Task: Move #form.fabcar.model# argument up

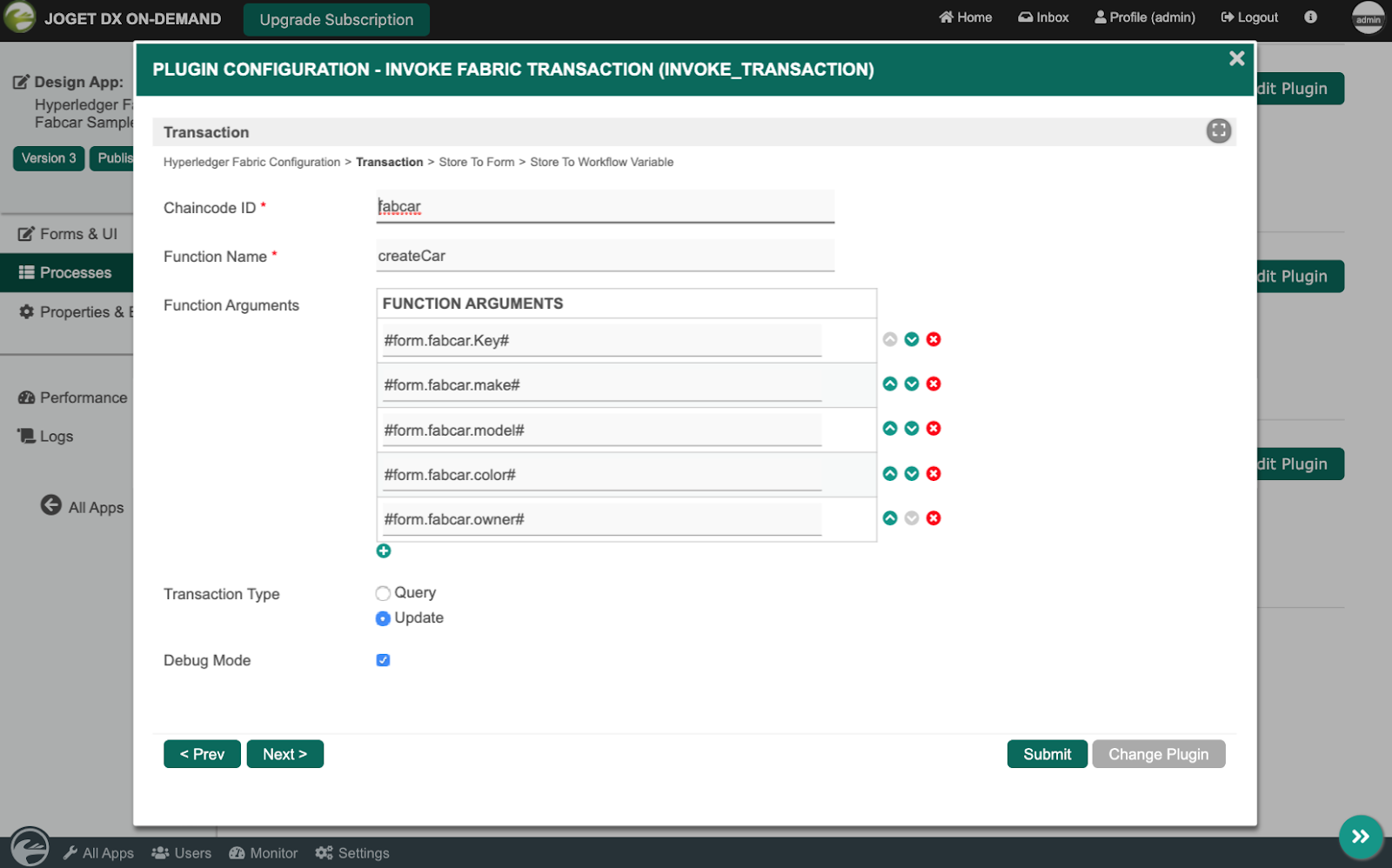Action: 890,428
